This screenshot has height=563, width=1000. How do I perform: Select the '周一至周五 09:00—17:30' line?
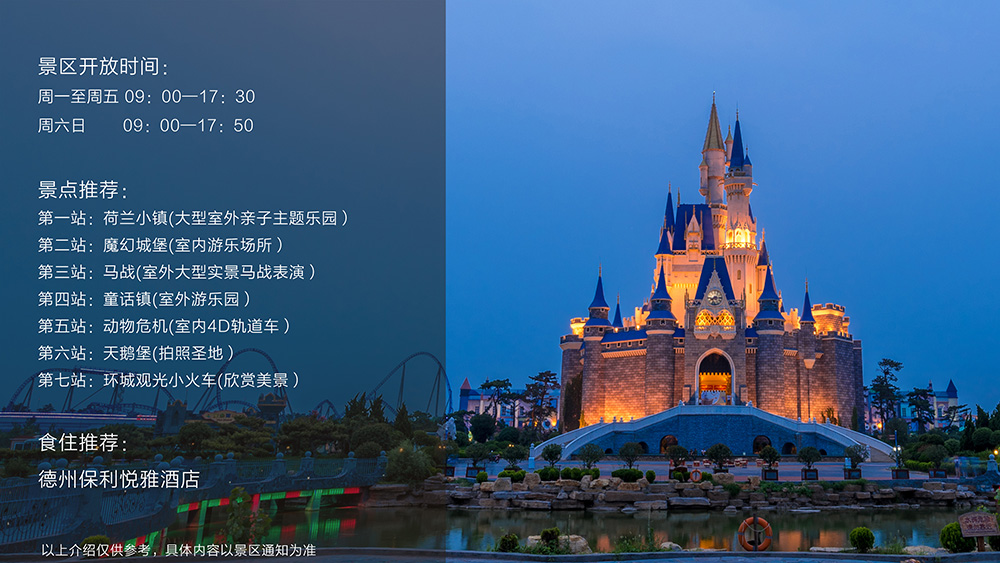click(146, 97)
